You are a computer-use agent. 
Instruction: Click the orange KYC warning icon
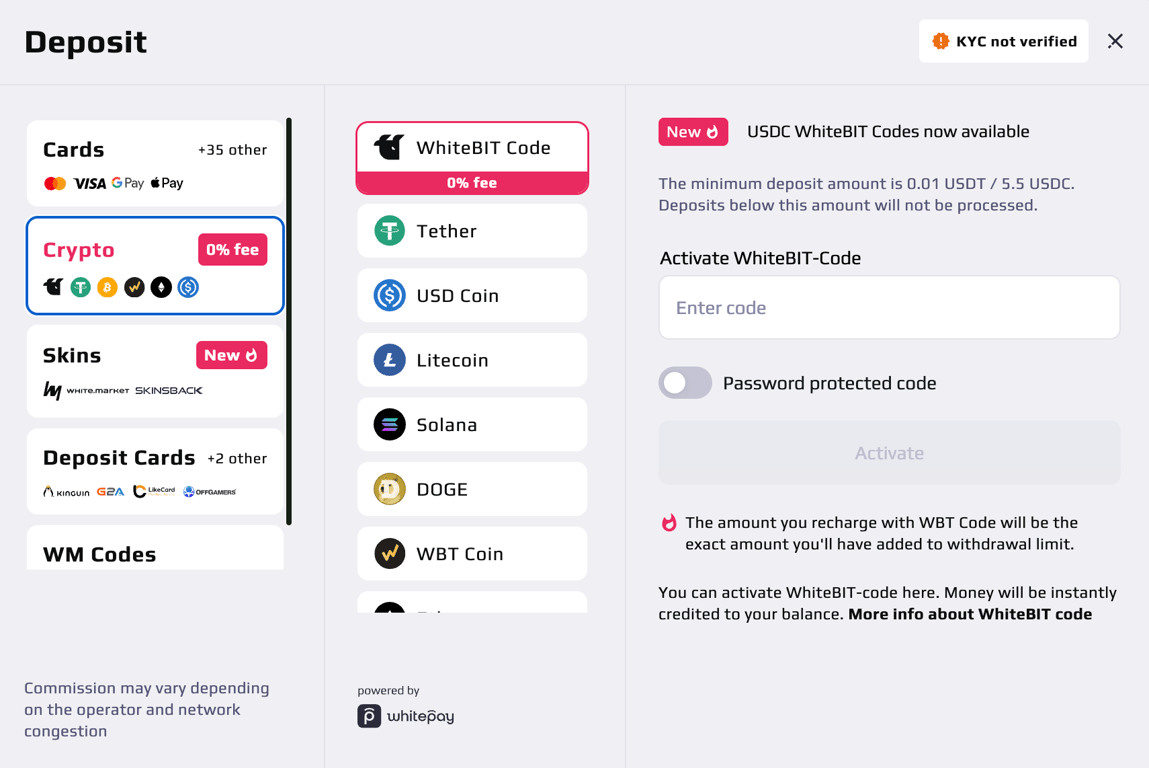[940, 41]
